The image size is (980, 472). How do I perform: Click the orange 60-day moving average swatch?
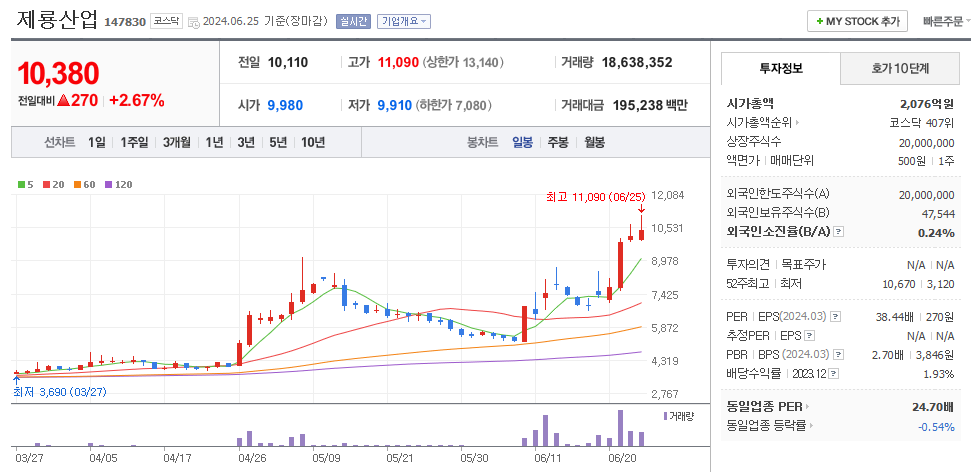(x=77, y=184)
